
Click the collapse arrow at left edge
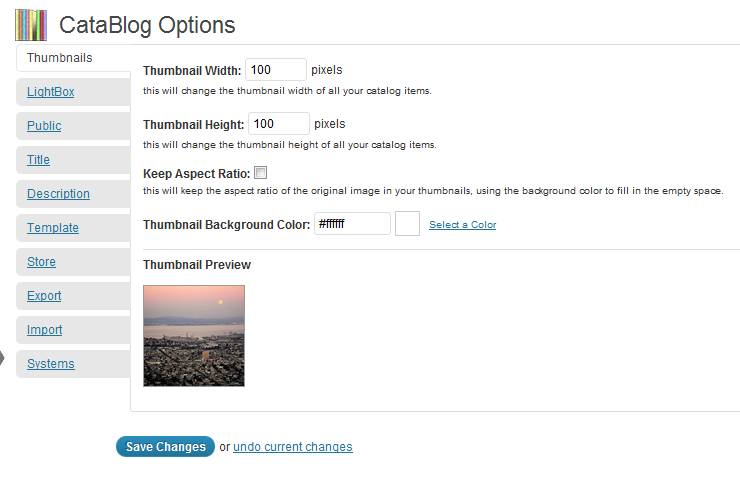pyautogui.click(x=3, y=358)
